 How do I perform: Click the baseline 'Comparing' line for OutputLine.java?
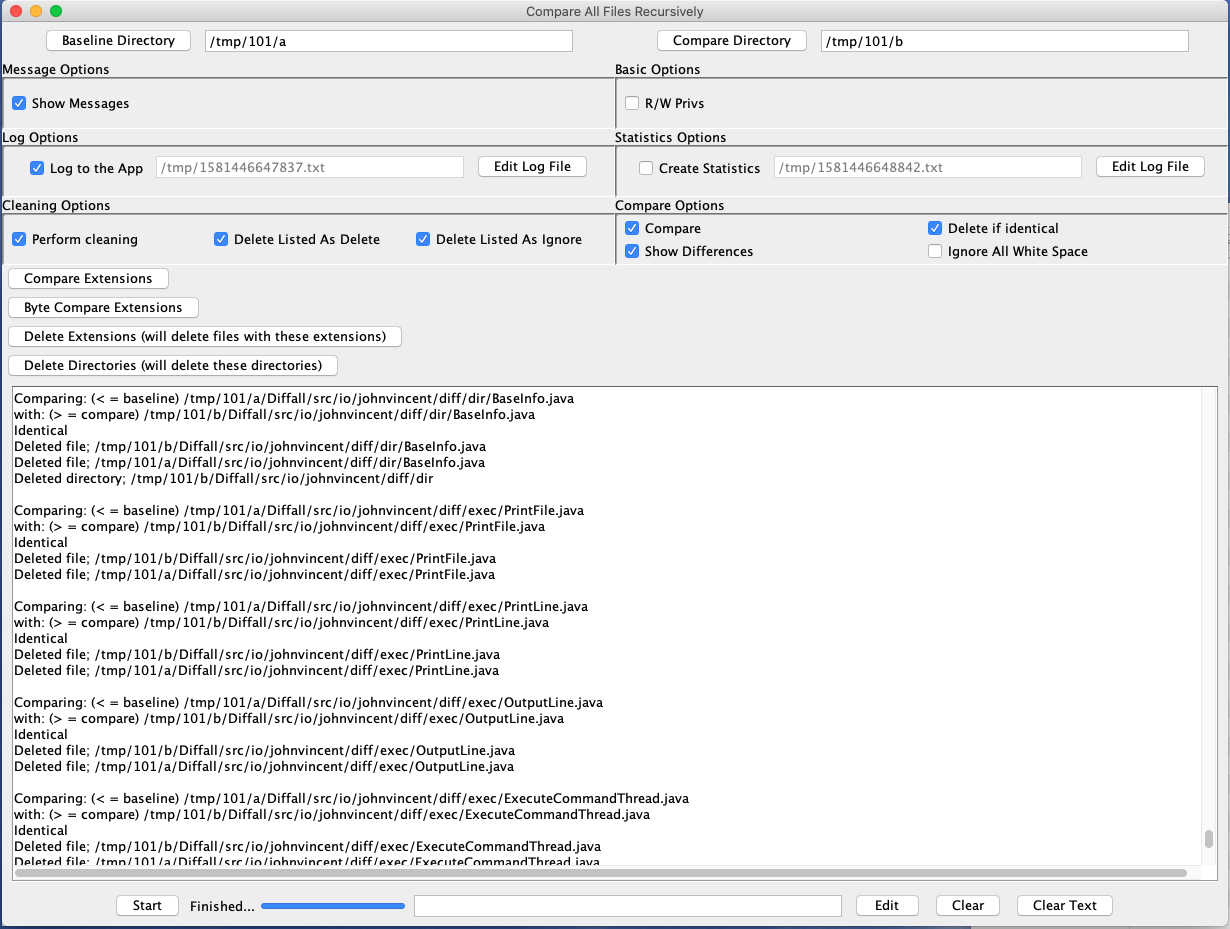(309, 703)
